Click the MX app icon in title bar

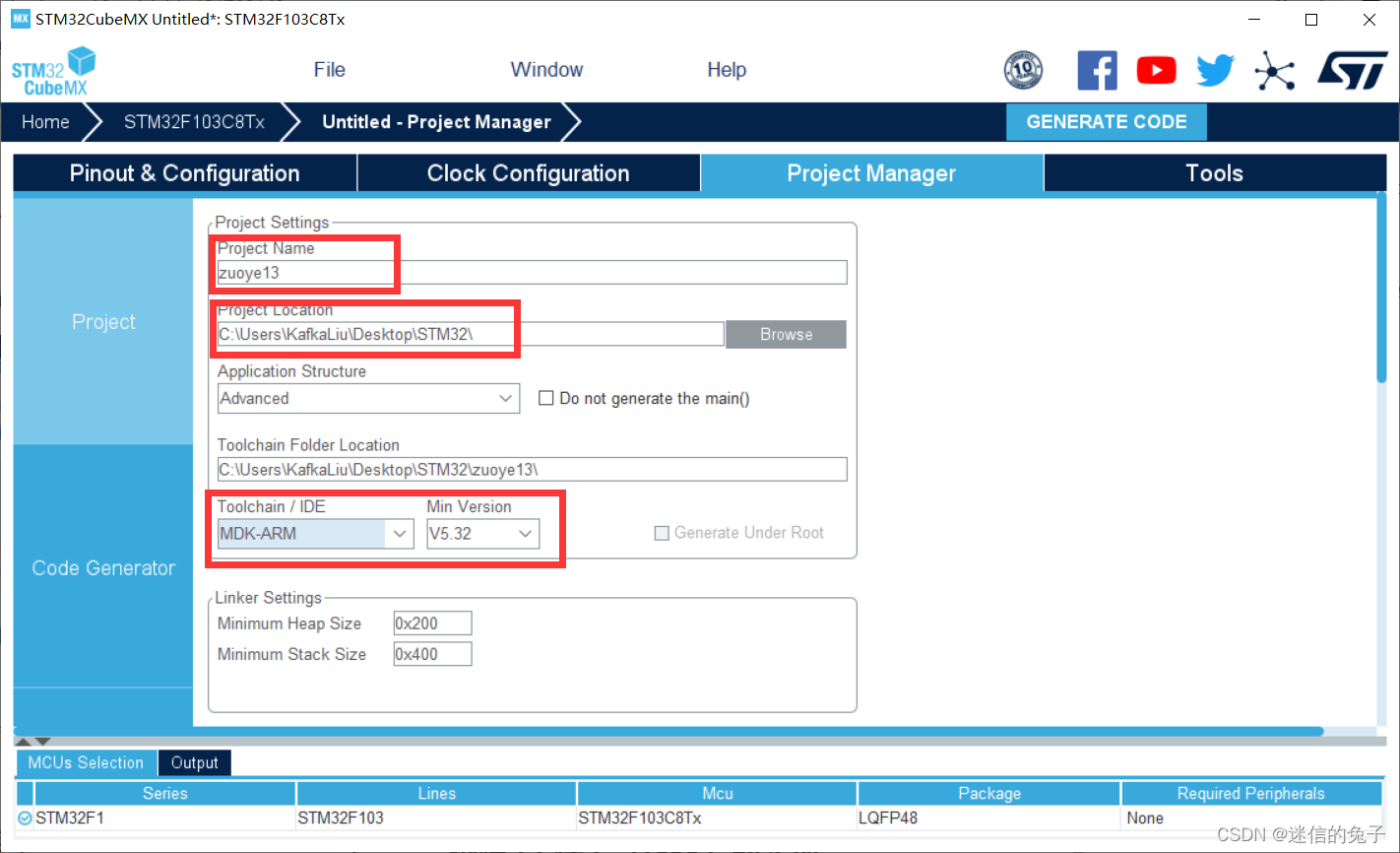[x=20, y=19]
